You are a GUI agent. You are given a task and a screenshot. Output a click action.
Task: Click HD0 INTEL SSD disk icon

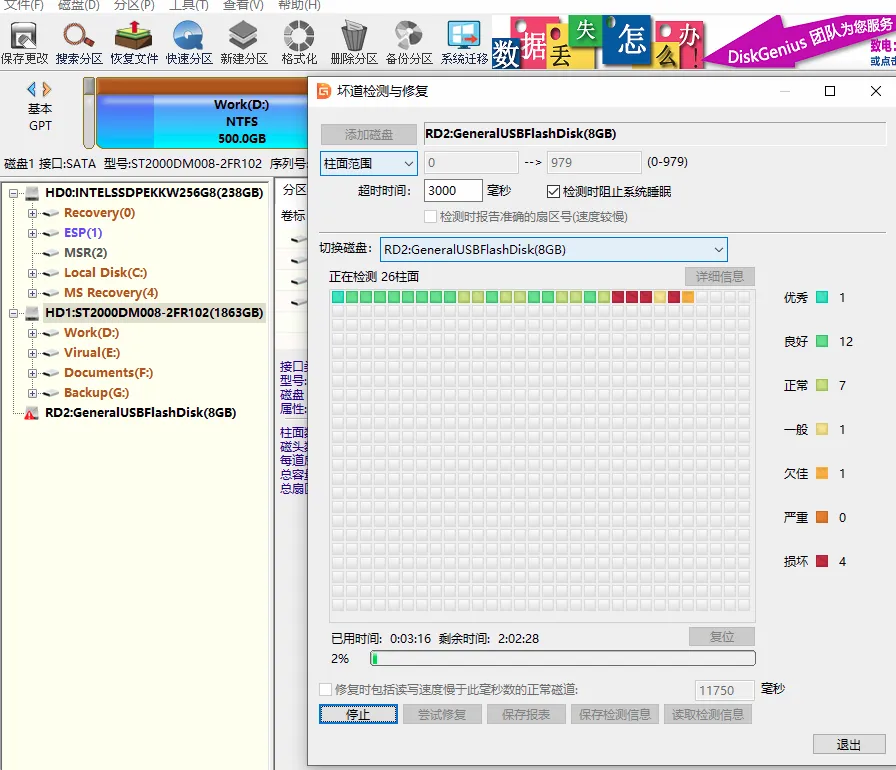tap(33, 192)
